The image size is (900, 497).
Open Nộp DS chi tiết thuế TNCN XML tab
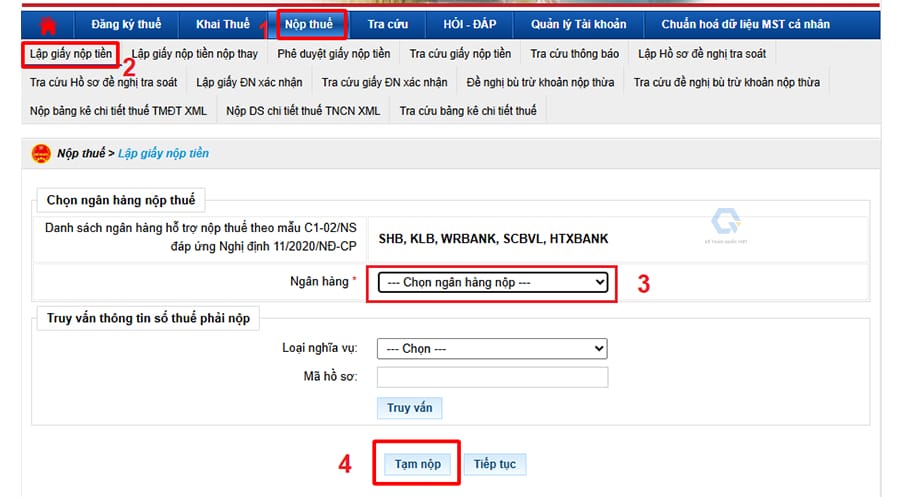(x=303, y=111)
